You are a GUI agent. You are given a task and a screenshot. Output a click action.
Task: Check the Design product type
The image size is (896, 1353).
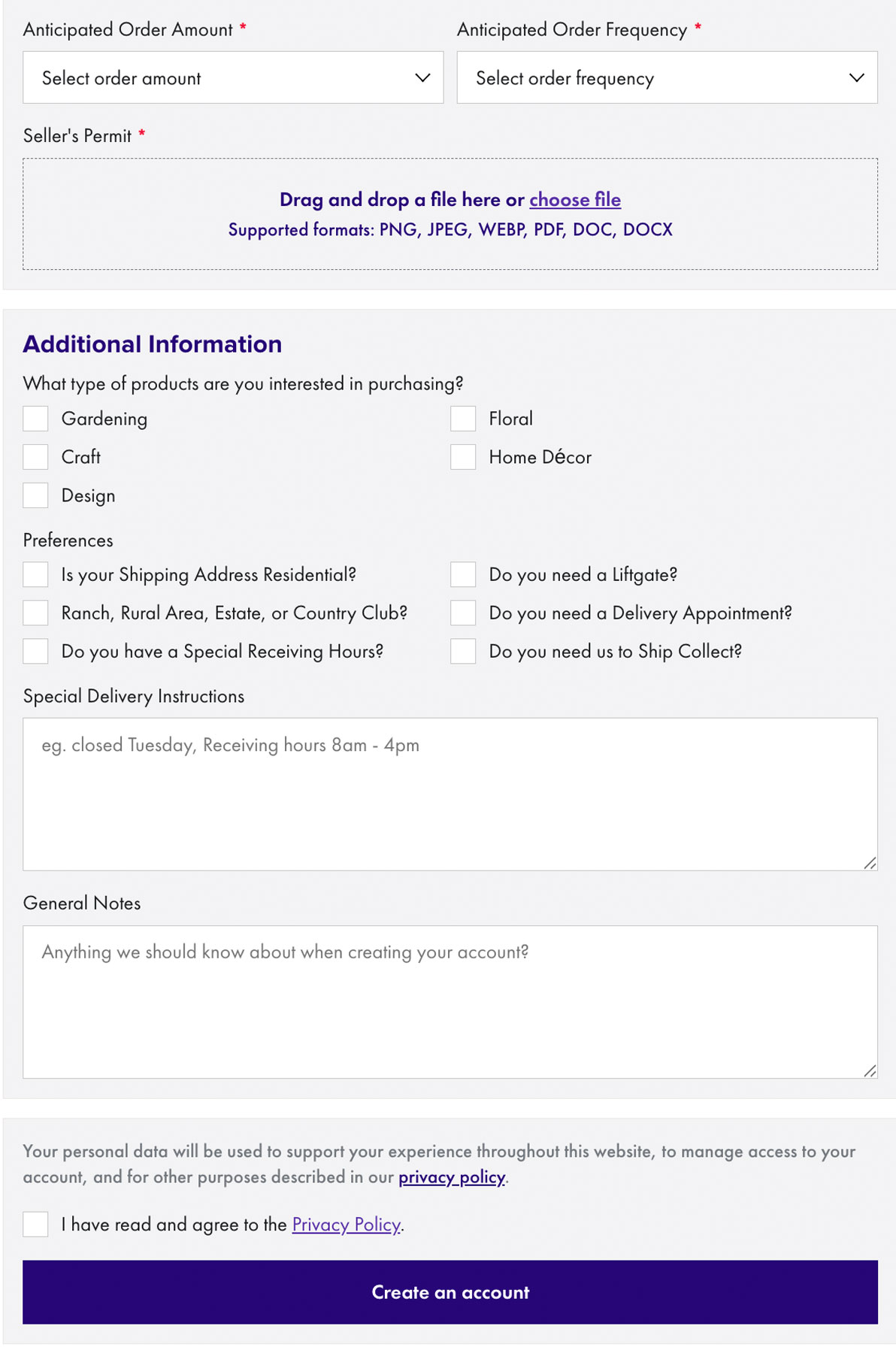[35, 495]
